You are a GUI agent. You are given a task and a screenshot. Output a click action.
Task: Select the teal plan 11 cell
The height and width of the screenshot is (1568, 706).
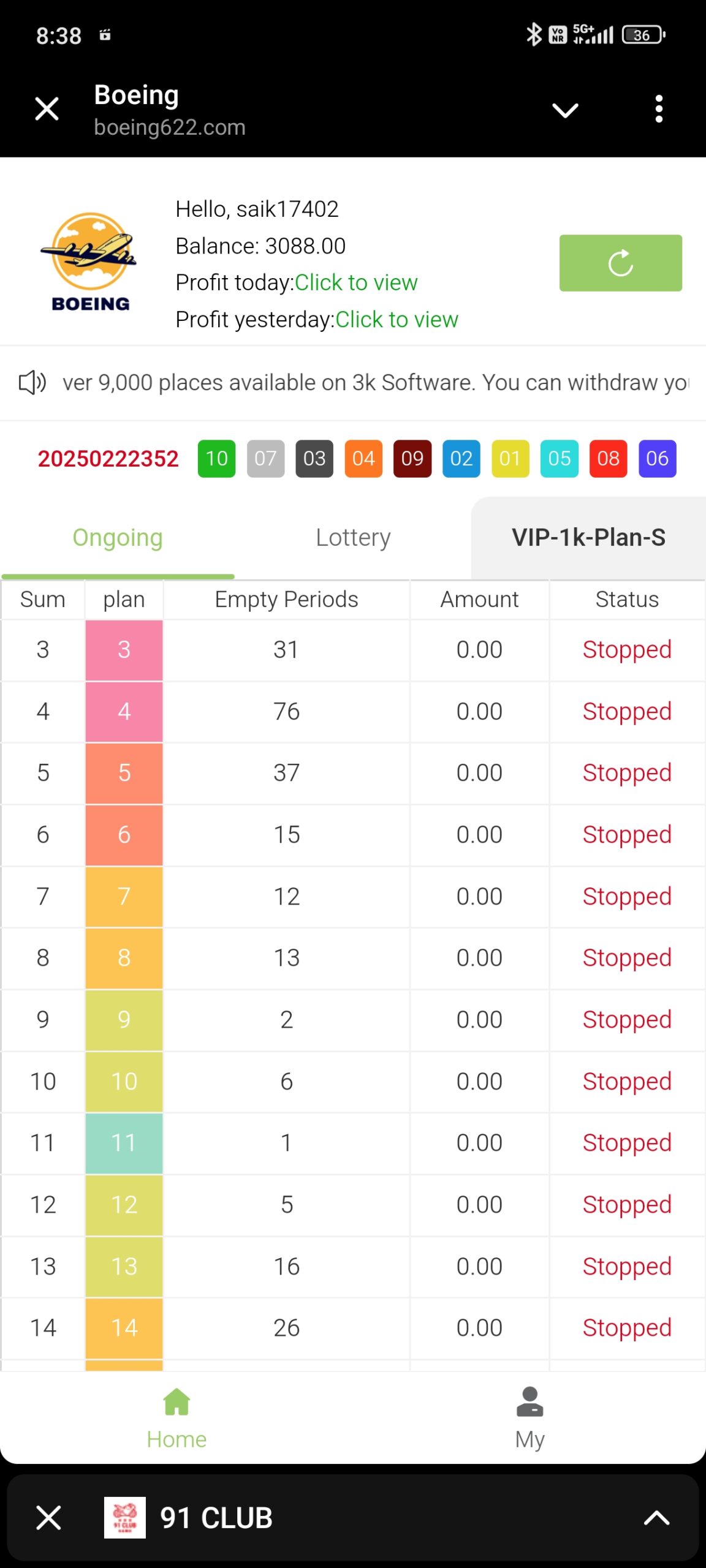[x=124, y=1143]
